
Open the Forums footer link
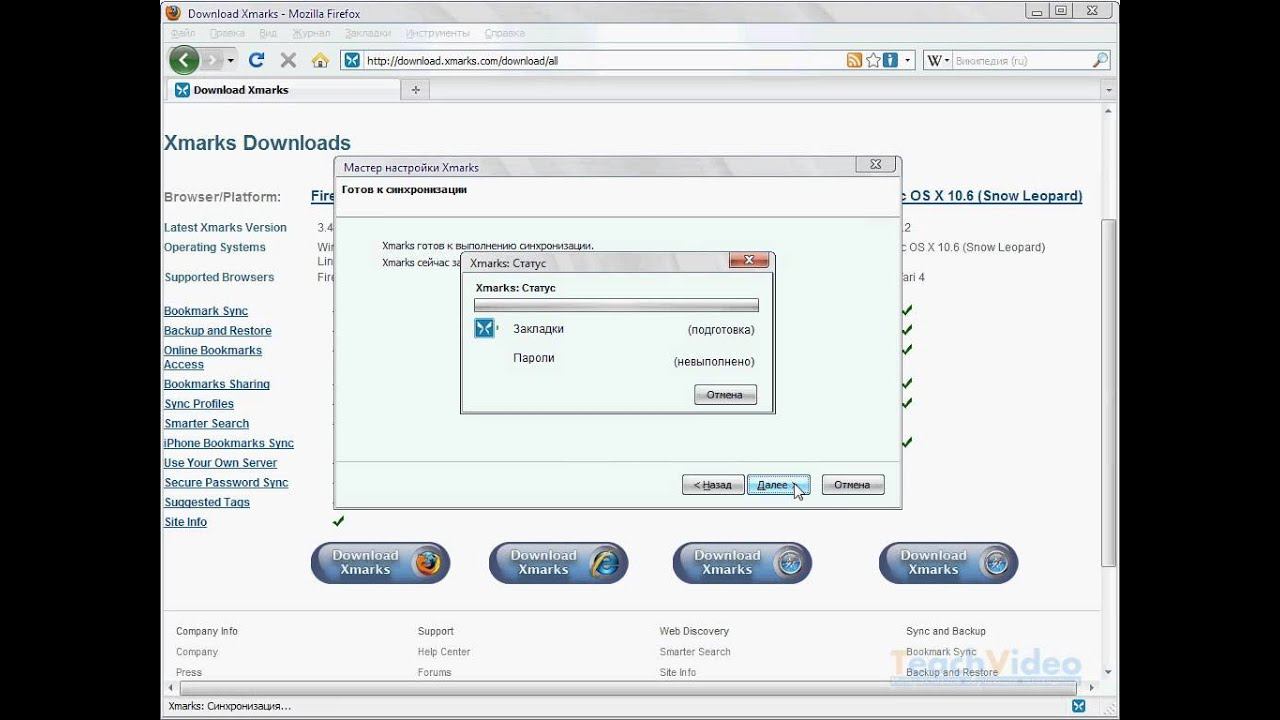point(435,673)
